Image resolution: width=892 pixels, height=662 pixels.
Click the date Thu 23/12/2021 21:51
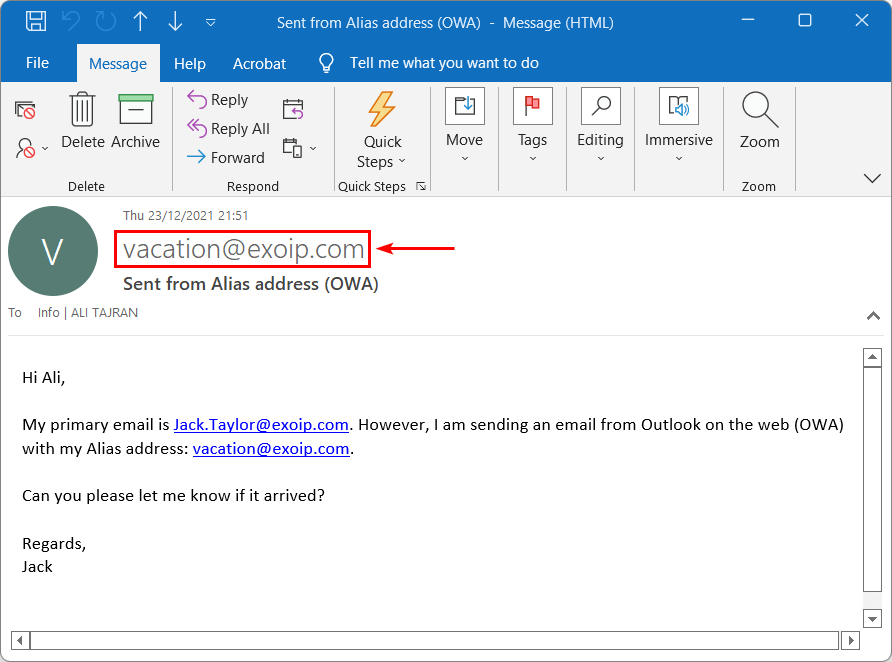185,216
